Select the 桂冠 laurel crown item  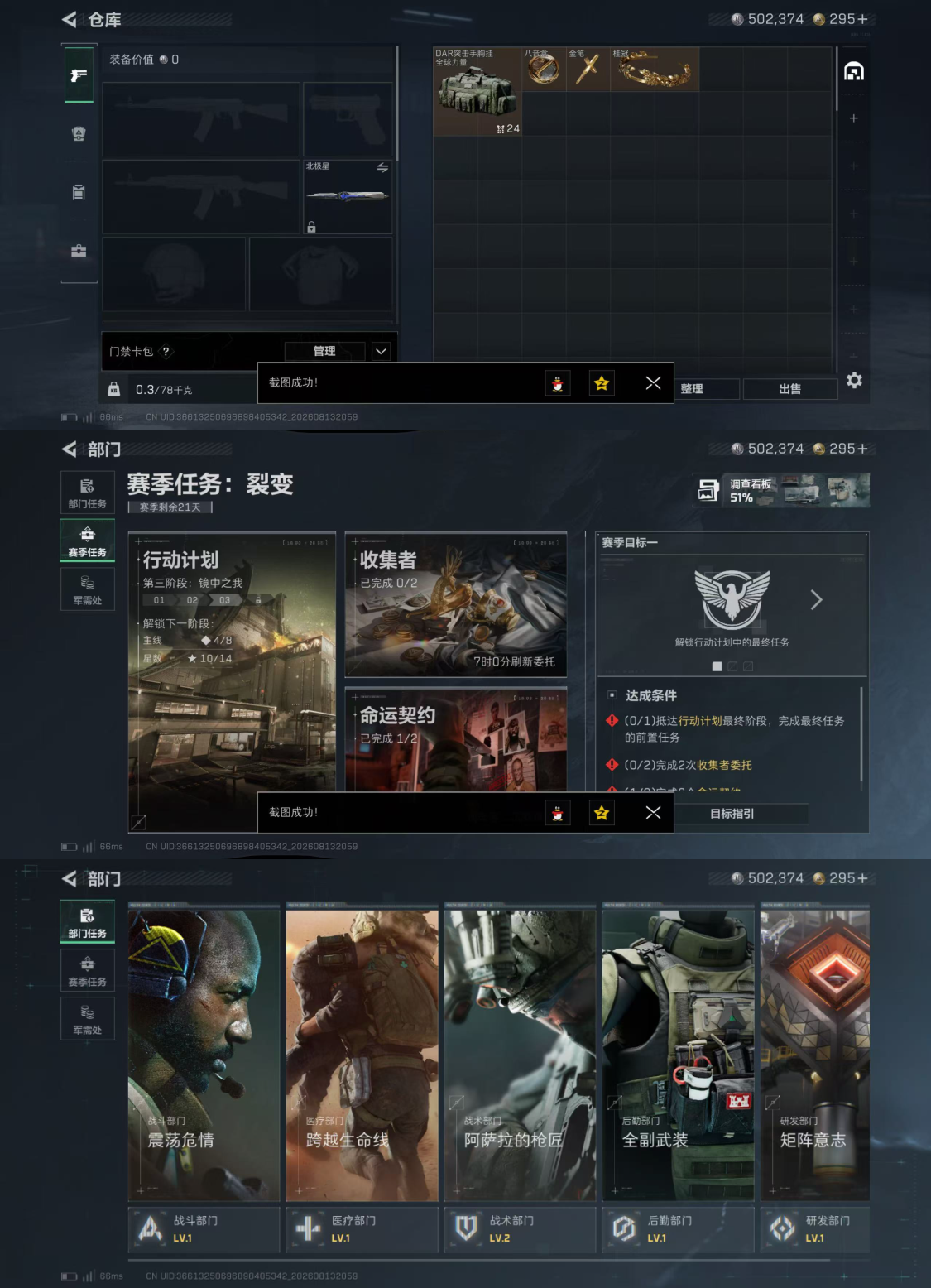coord(655,69)
